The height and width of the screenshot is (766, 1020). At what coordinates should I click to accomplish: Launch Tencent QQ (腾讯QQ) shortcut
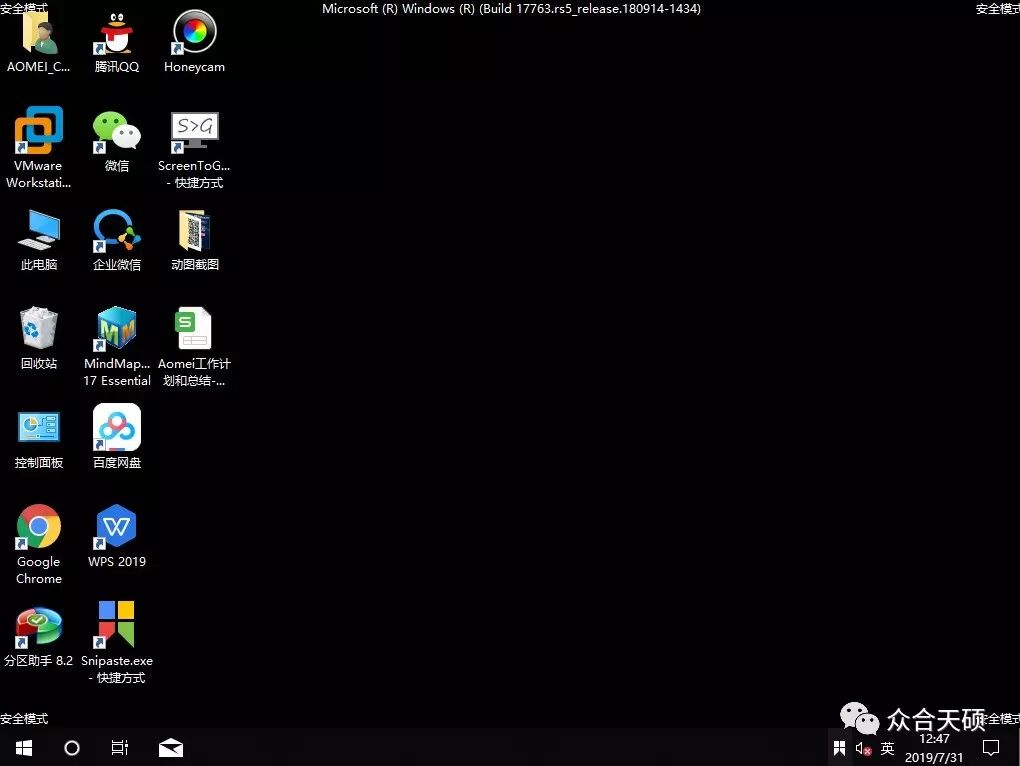pos(116,34)
